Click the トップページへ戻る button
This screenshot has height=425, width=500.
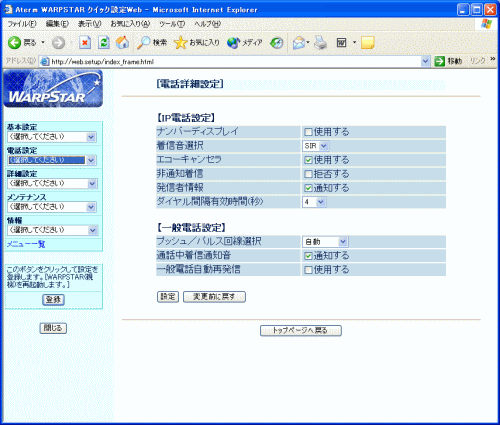tap(301, 331)
